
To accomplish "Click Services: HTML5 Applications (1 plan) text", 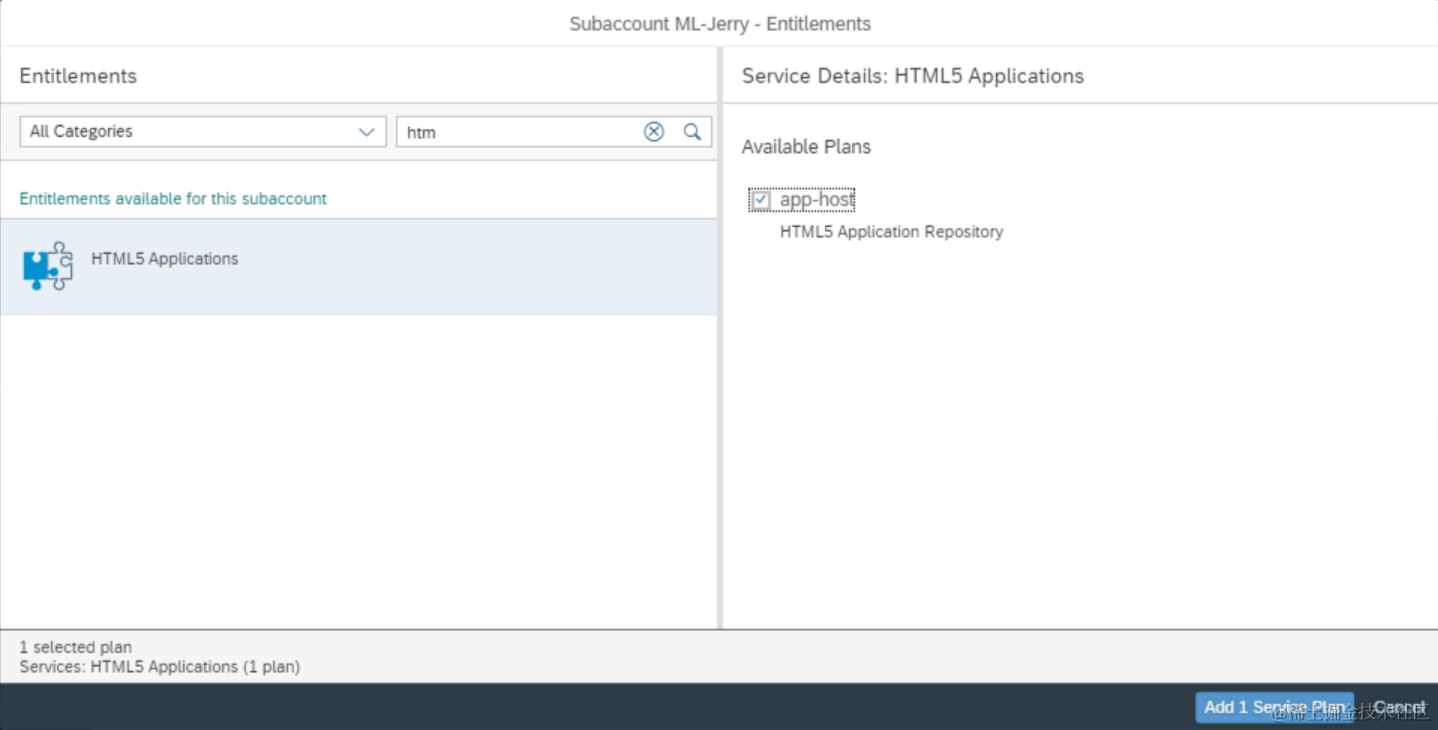I will 159,666.
